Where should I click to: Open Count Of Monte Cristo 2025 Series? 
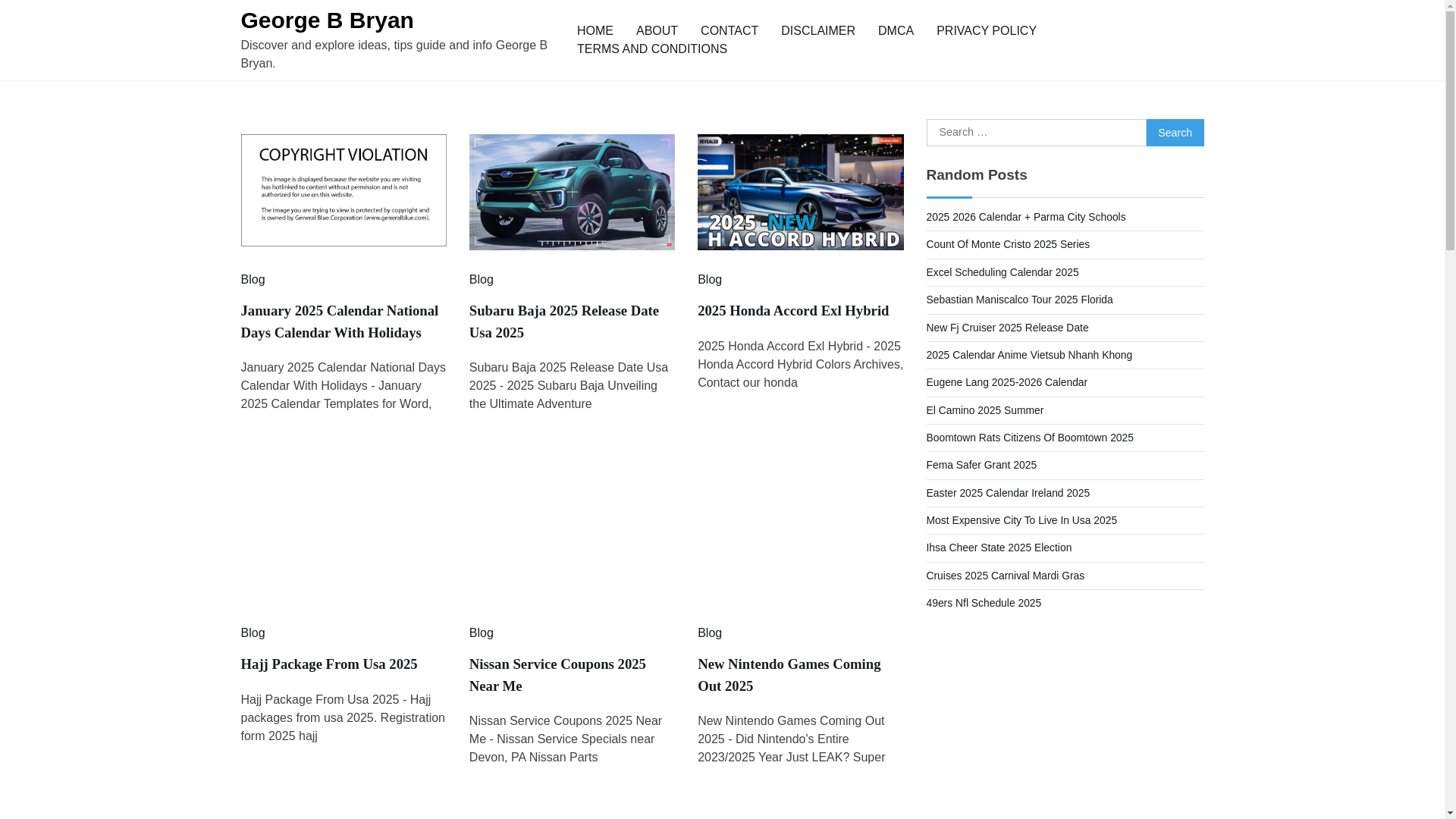pos(1008,244)
